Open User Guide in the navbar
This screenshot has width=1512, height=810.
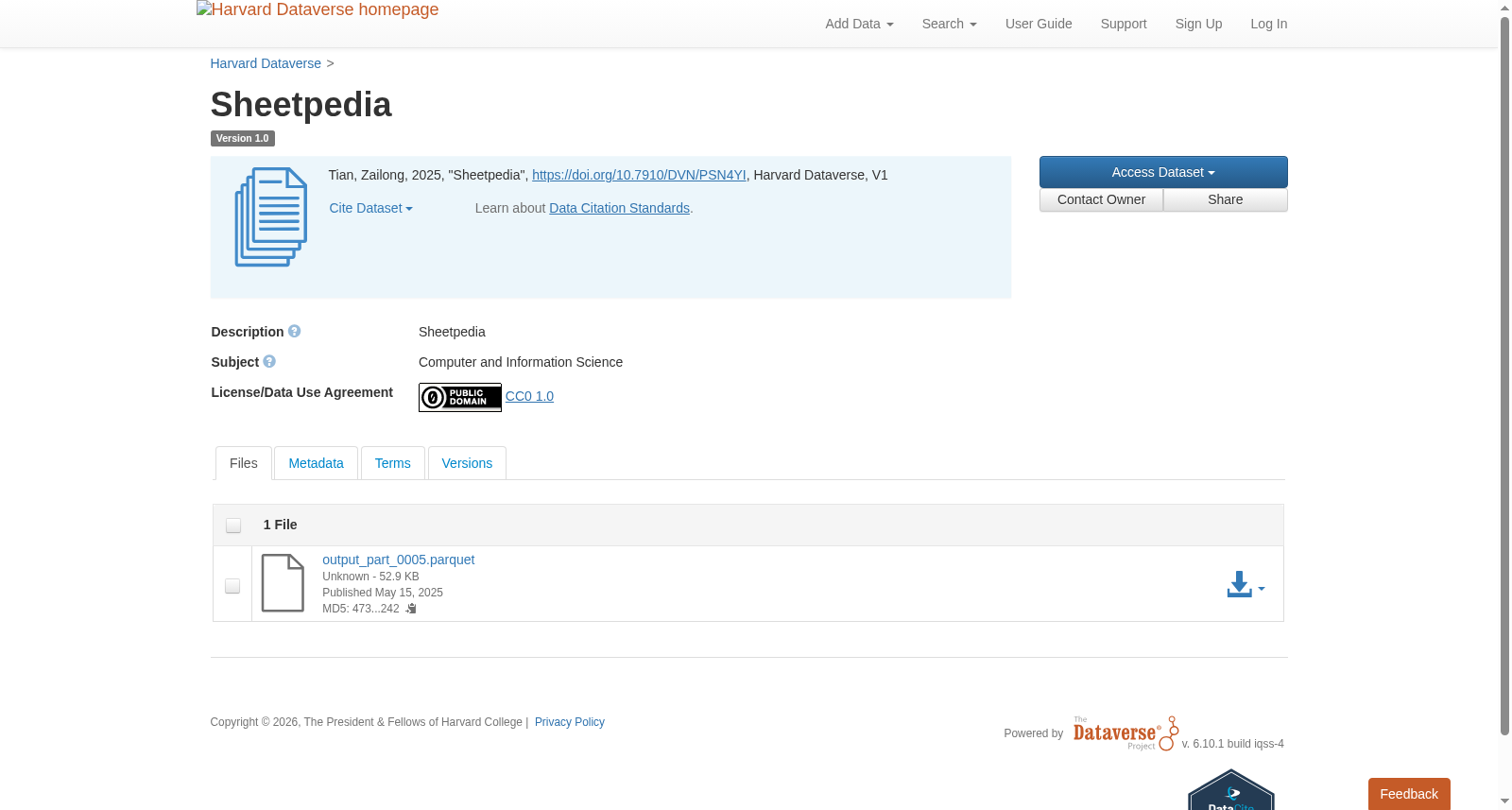1039,24
